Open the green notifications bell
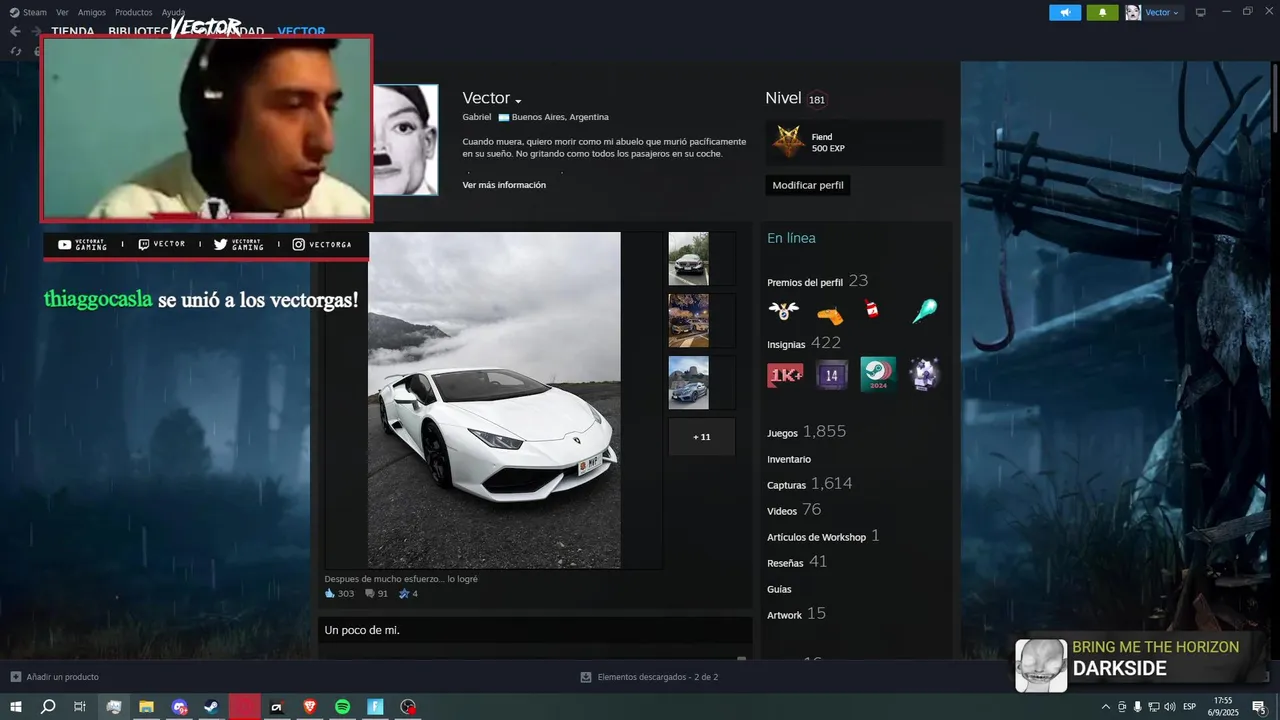Image resolution: width=1280 pixels, height=720 pixels. [x=1102, y=12]
